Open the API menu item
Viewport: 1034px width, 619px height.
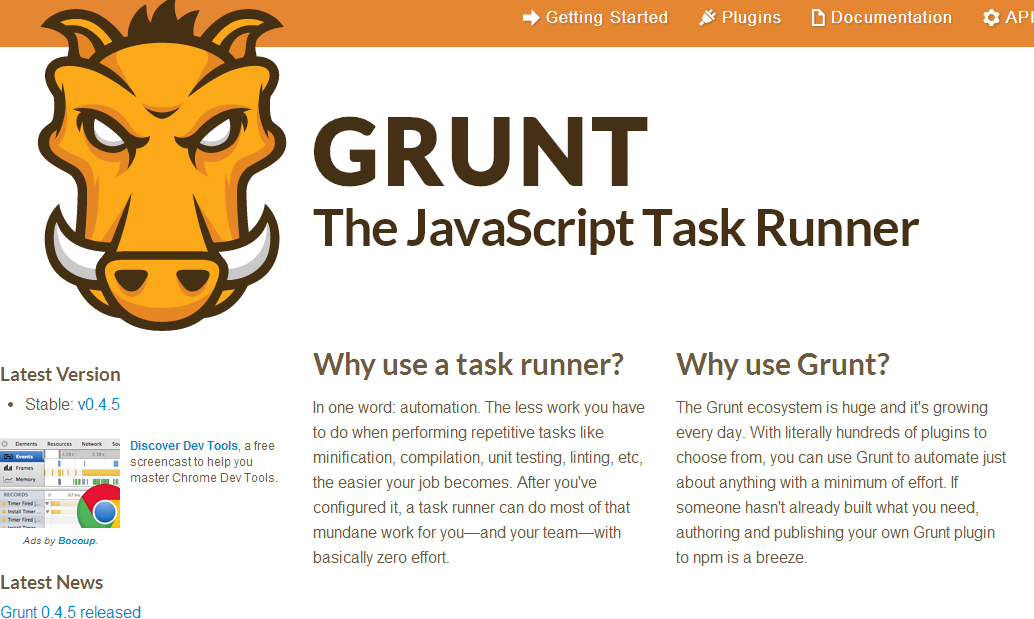(1008, 18)
